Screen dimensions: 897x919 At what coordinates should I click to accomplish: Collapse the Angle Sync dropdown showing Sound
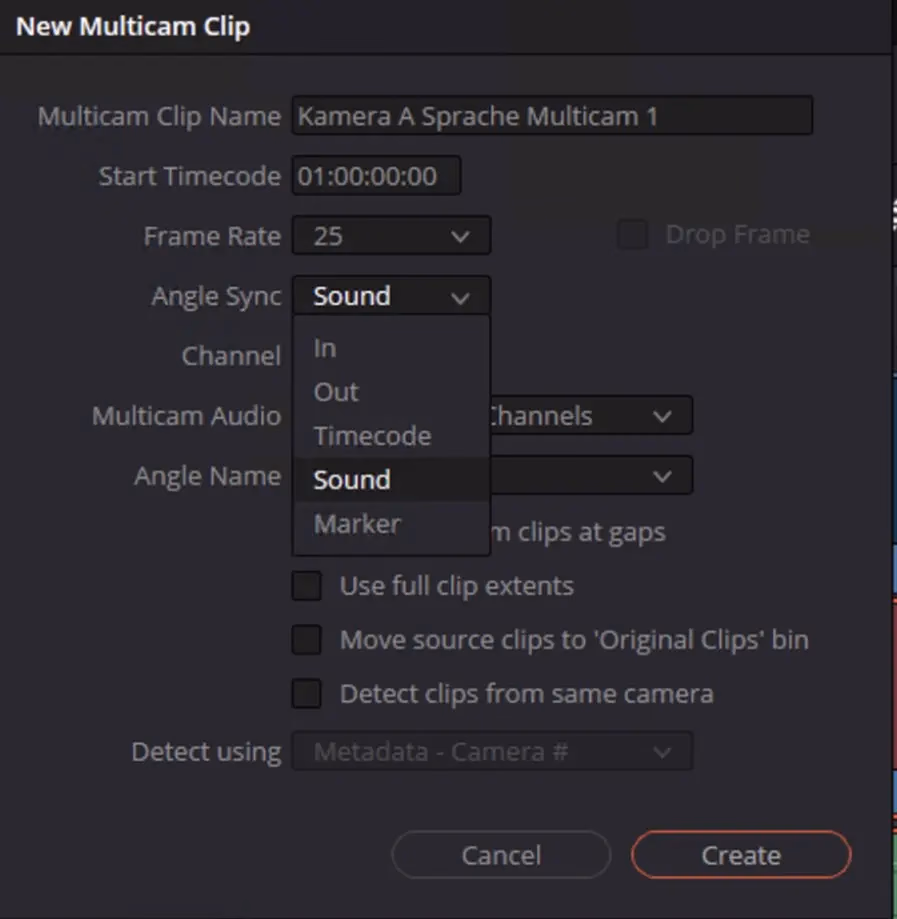pos(391,296)
